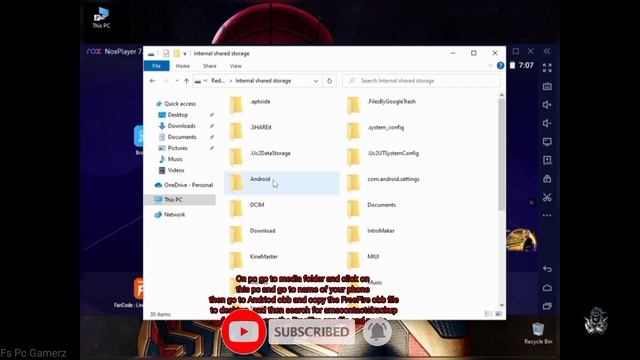Open the Home ribbon tab
The height and width of the screenshot is (360, 640).
[x=182, y=66]
